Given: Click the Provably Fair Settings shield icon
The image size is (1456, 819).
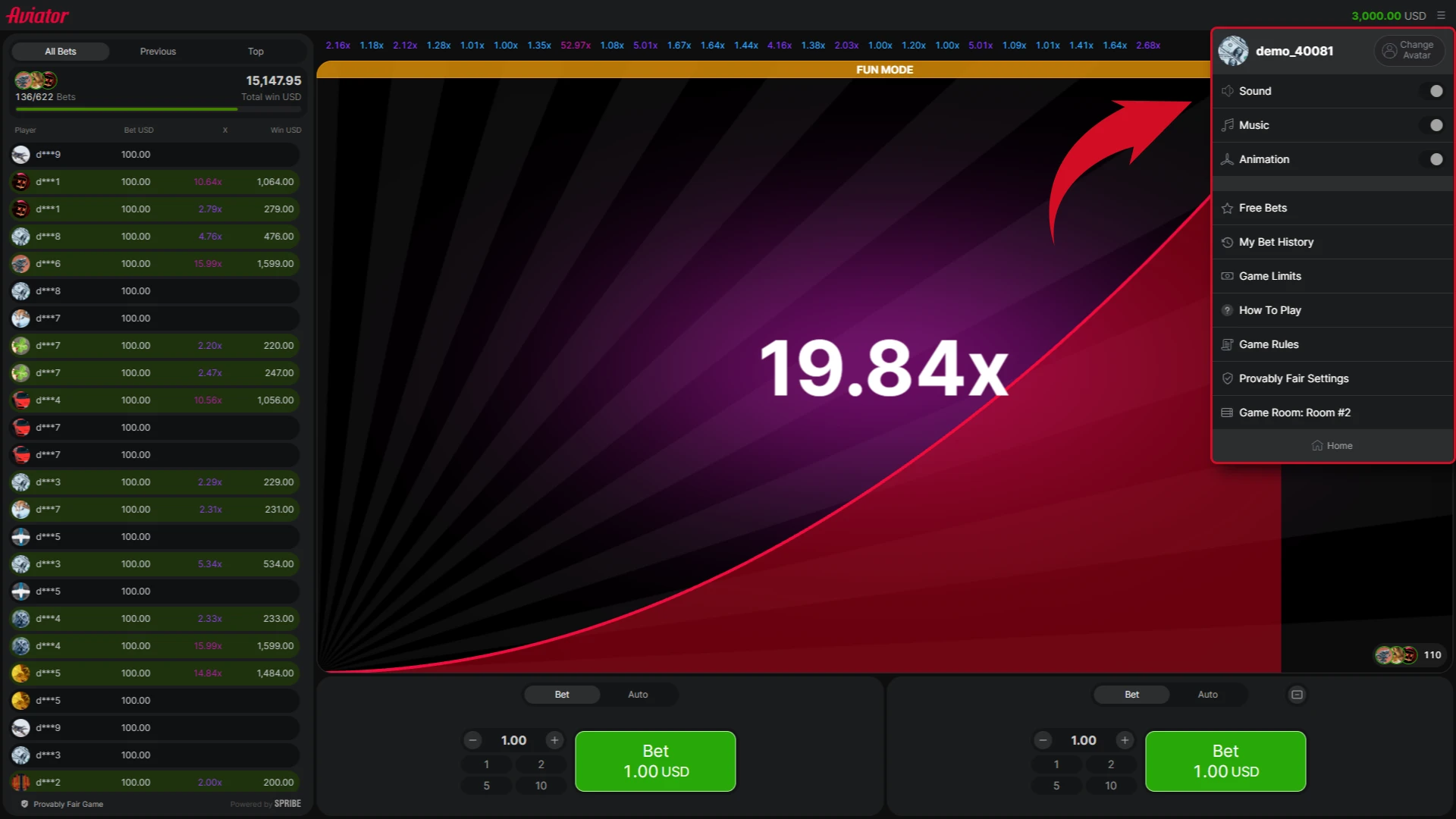Looking at the screenshot, I should point(1228,378).
